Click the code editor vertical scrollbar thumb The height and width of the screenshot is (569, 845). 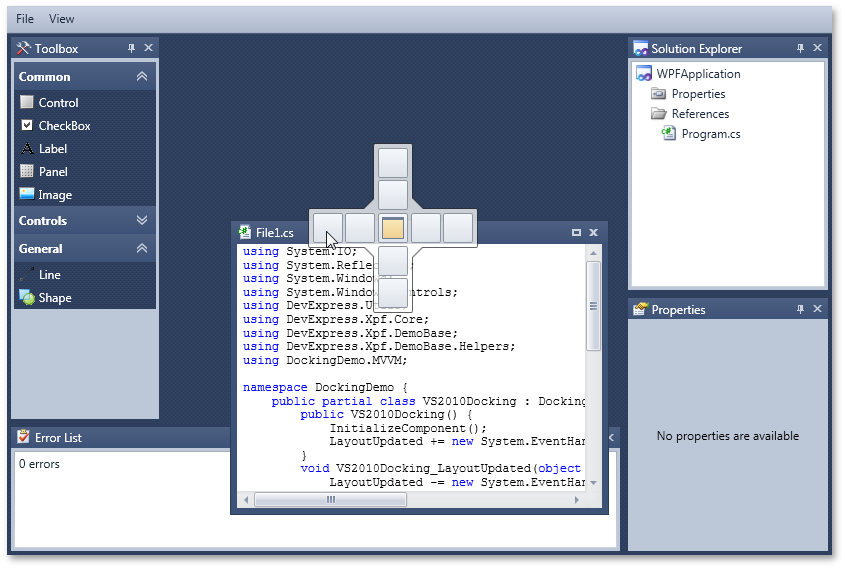[x=594, y=310]
